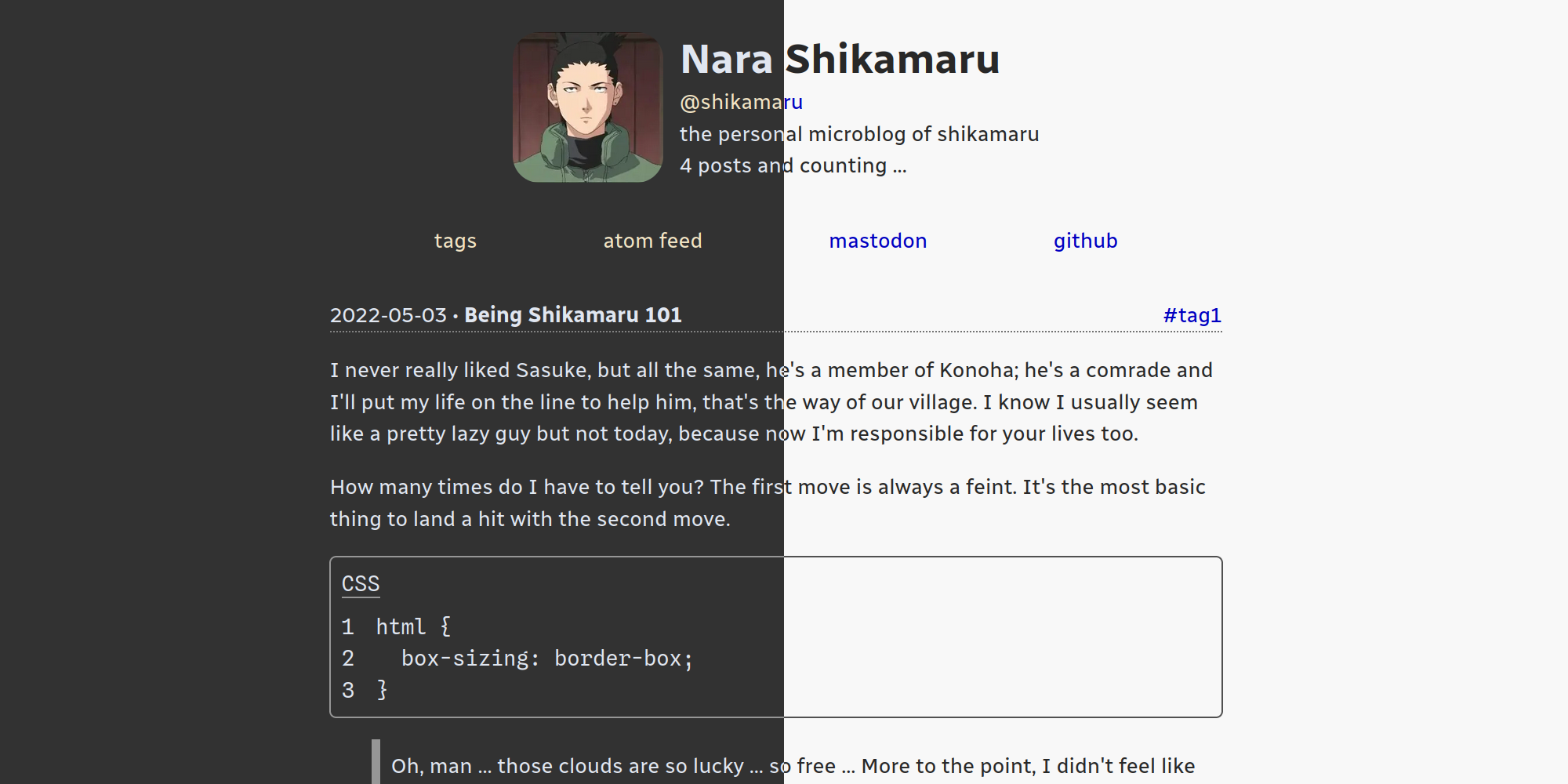1568x784 pixels.
Task: Visit the github profile link
Action: [x=1085, y=241]
